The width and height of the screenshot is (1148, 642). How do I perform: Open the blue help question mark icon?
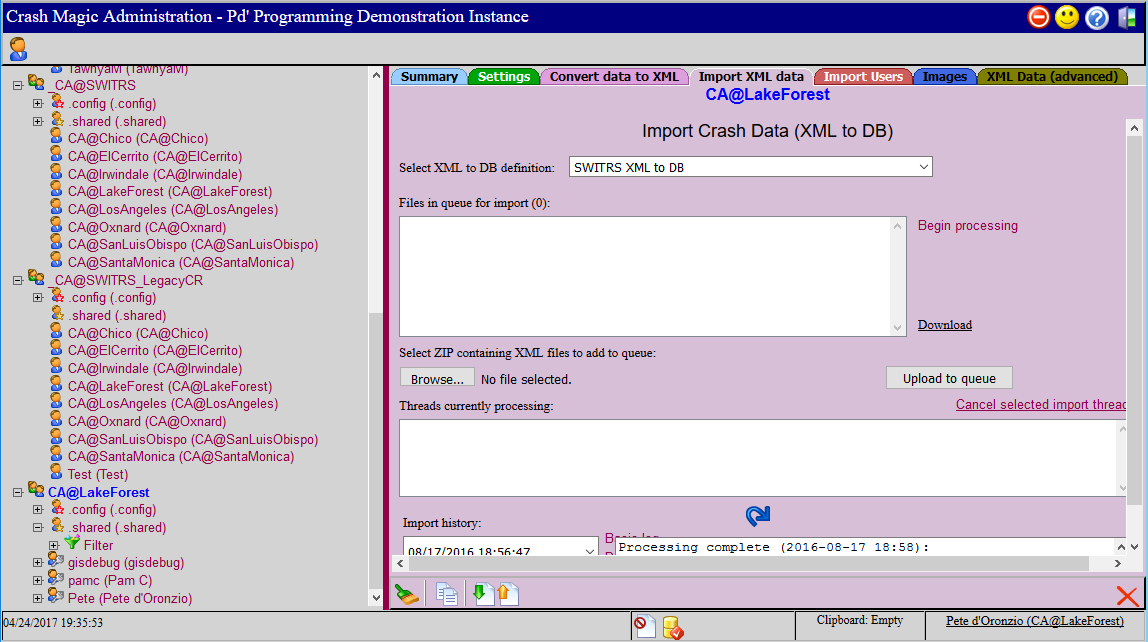(x=1097, y=18)
